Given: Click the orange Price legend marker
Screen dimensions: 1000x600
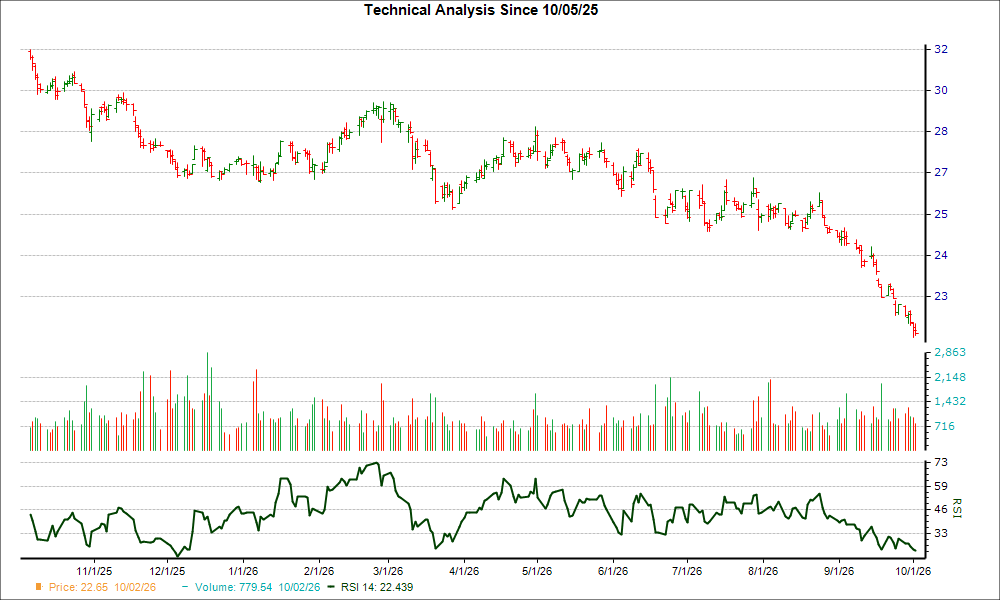Looking at the screenshot, I should click(x=39, y=587).
